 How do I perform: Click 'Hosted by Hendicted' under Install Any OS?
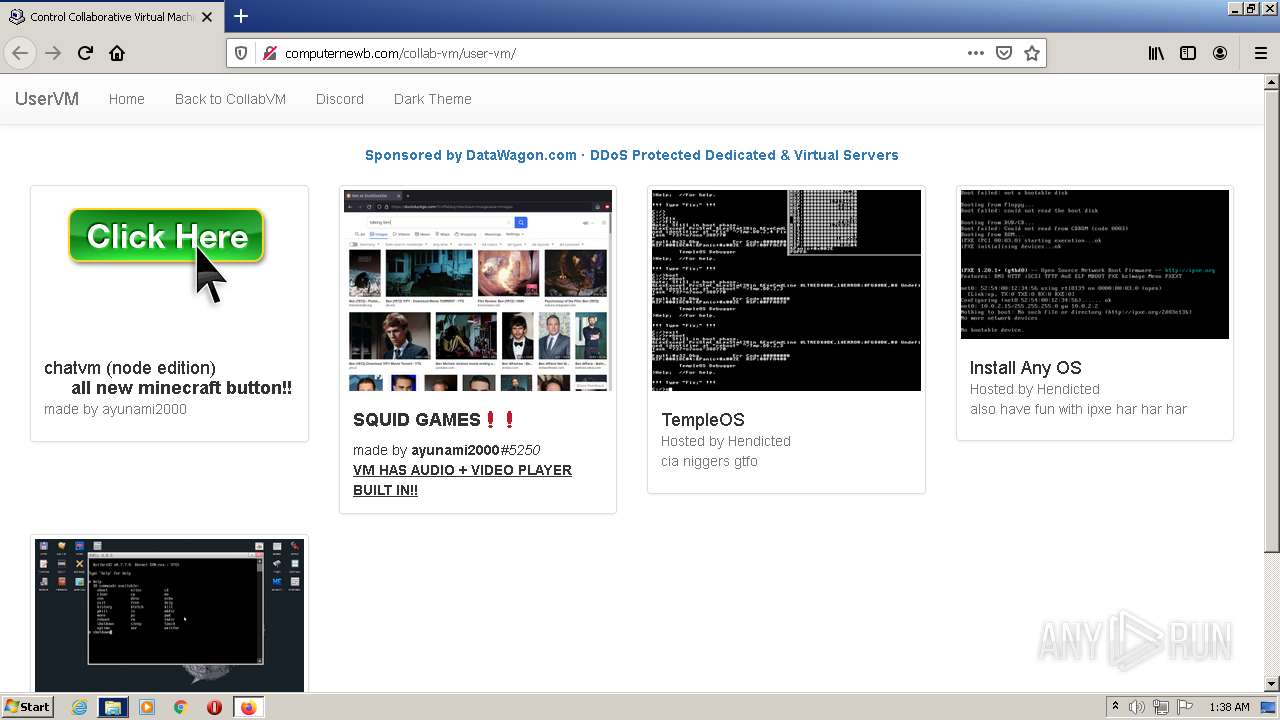pos(1035,389)
